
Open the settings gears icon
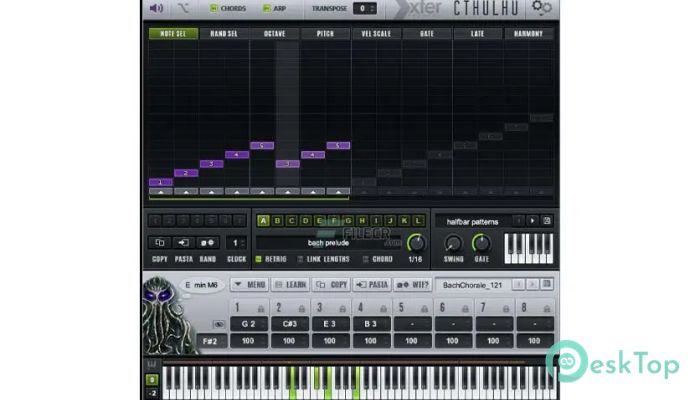tap(542, 8)
